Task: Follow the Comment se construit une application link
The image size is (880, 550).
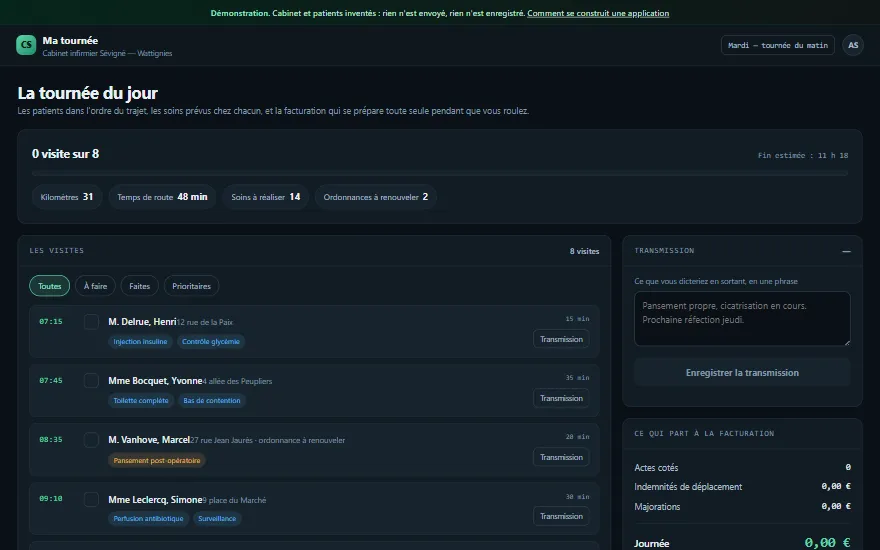Action: (x=598, y=13)
